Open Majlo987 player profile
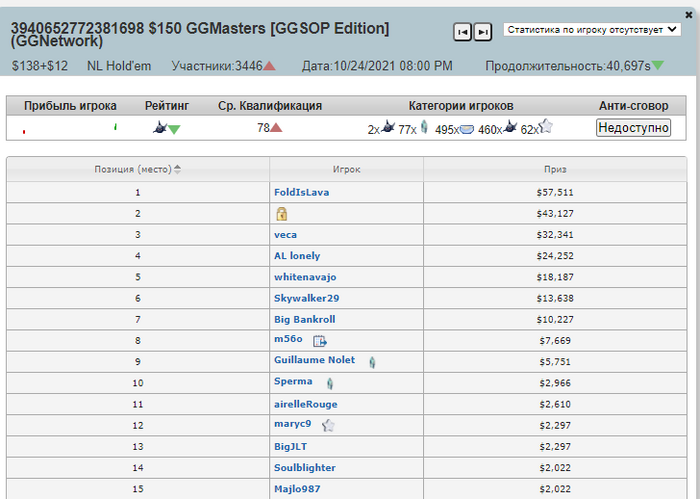 [x=297, y=489]
